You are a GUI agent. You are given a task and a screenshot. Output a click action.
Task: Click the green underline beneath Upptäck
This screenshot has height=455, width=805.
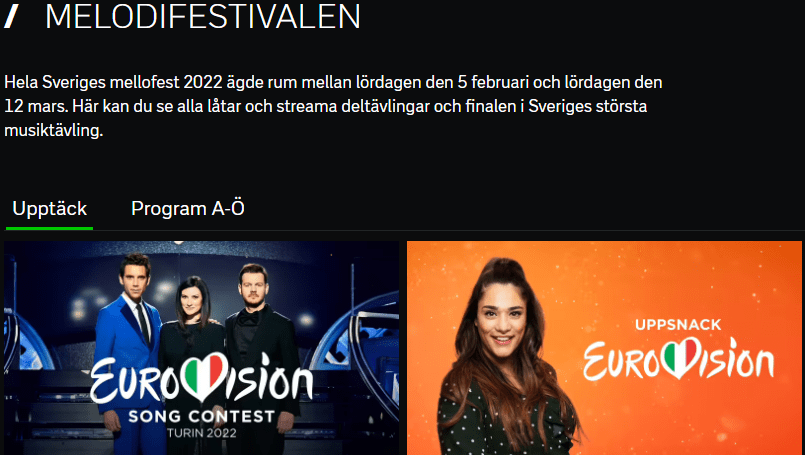click(x=49, y=228)
